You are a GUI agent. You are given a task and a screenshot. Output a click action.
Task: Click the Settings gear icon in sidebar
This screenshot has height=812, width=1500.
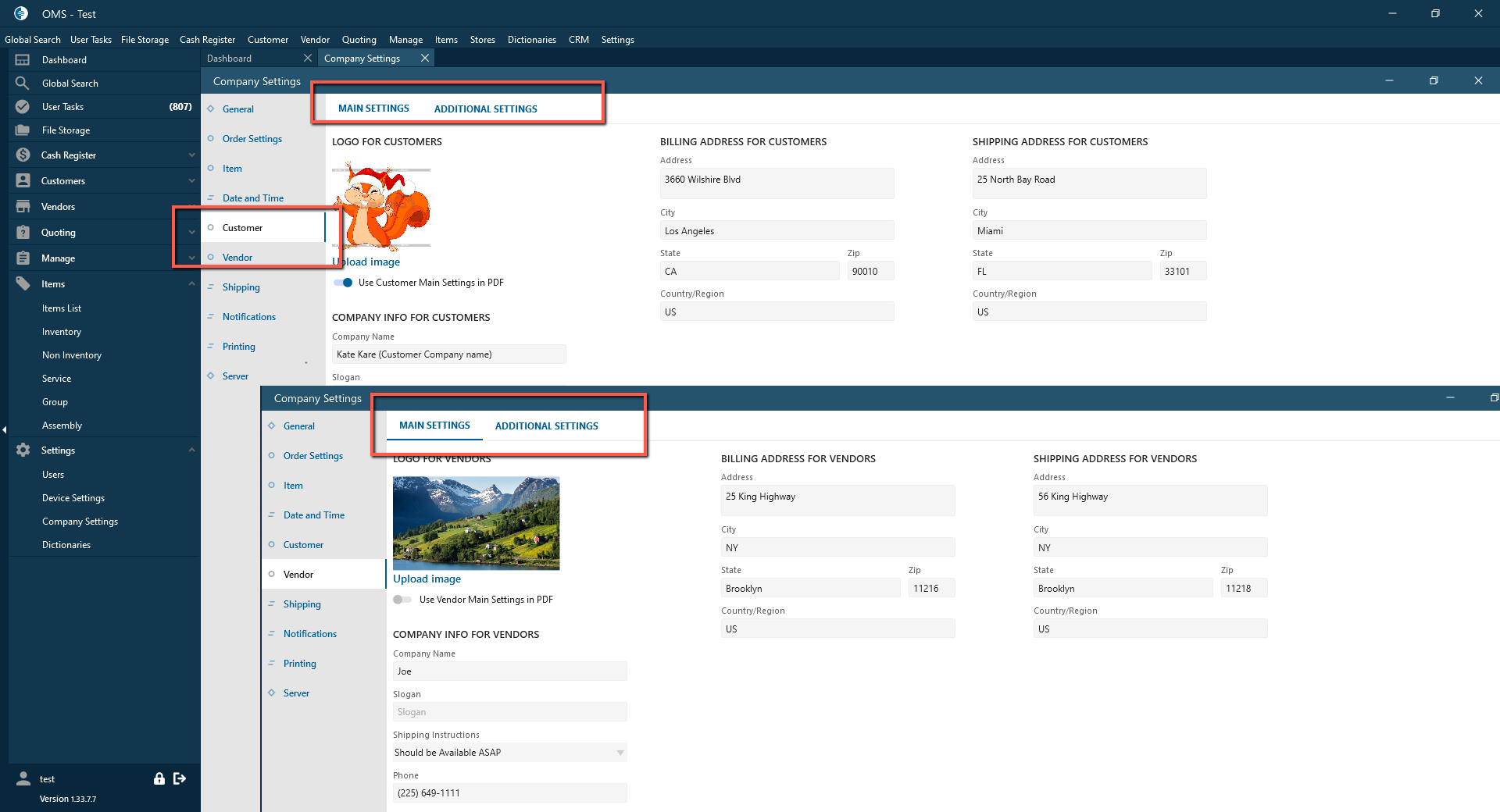pos(23,451)
